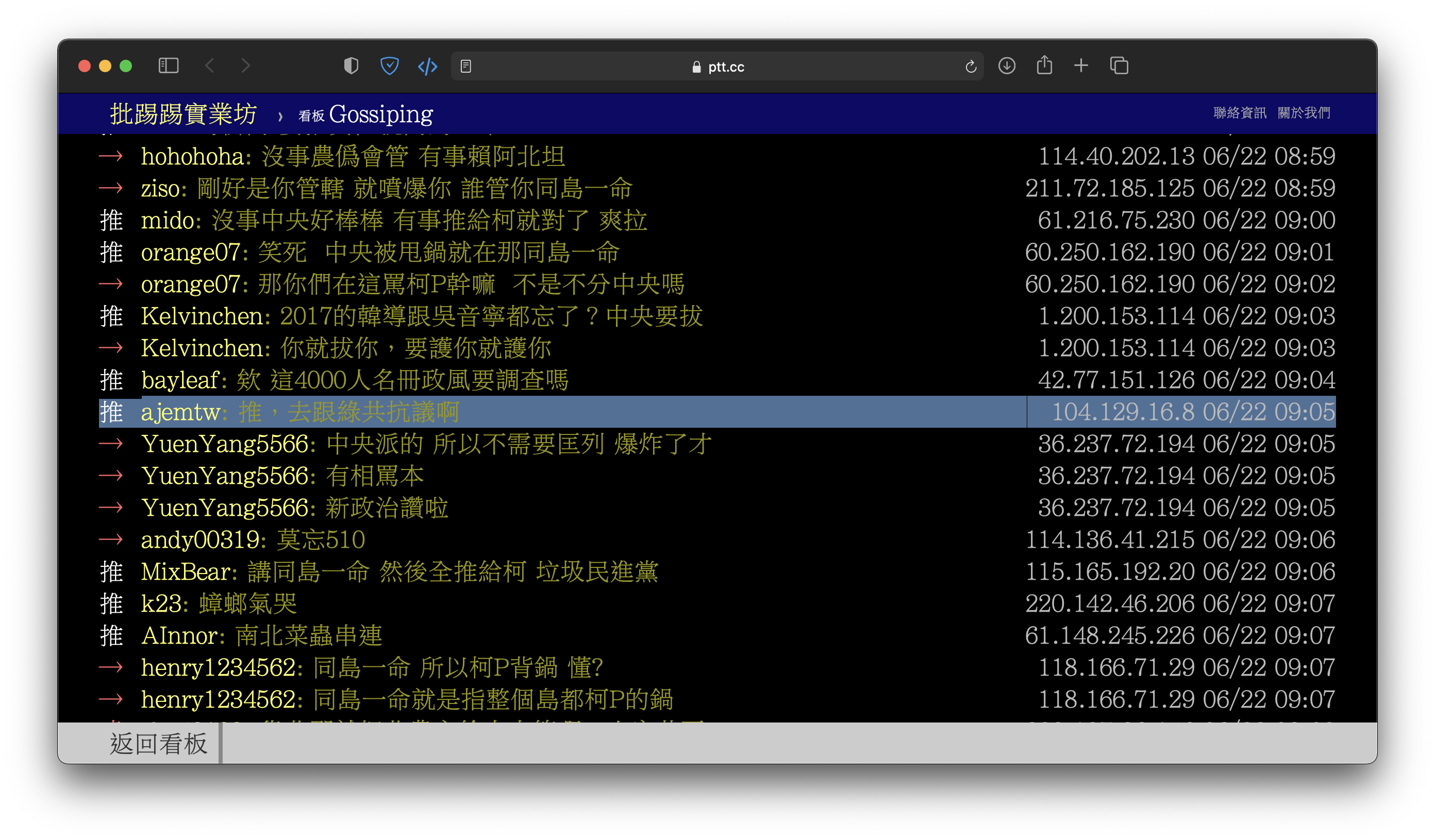The height and width of the screenshot is (840, 1435).
Task: Open the 聯絡資訊 link
Action: click(x=1240, y=113)
